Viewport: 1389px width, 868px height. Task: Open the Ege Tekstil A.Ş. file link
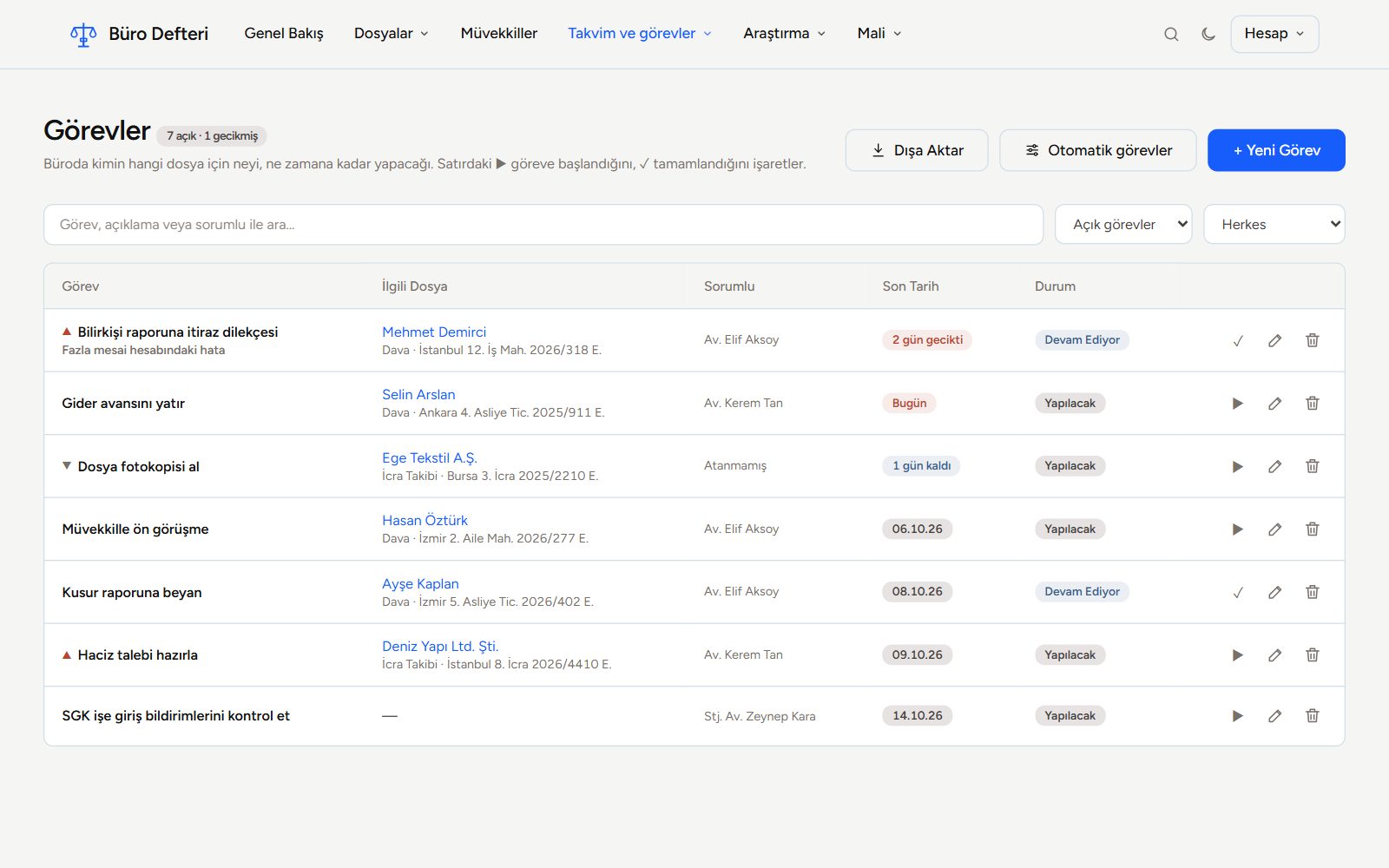430,457
